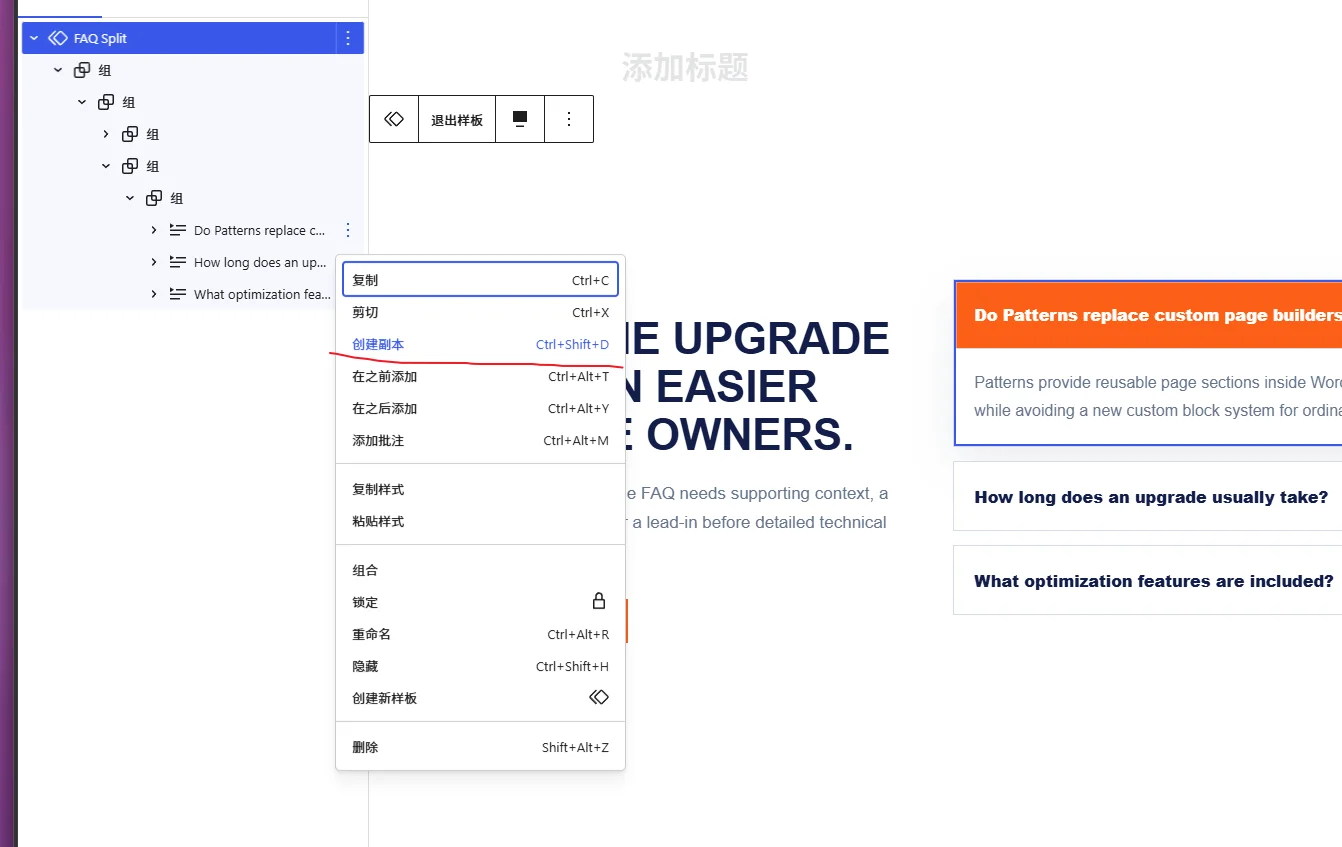
Task: Select the FAQ Split list item
Action: tap(193, 38)
